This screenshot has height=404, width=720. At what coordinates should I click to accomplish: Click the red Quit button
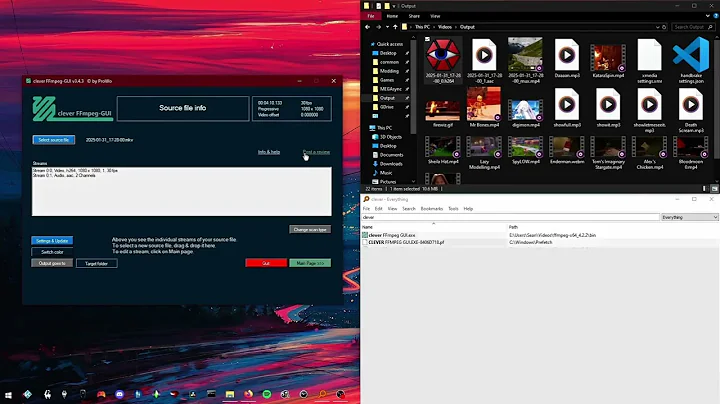tap(266, 263)
